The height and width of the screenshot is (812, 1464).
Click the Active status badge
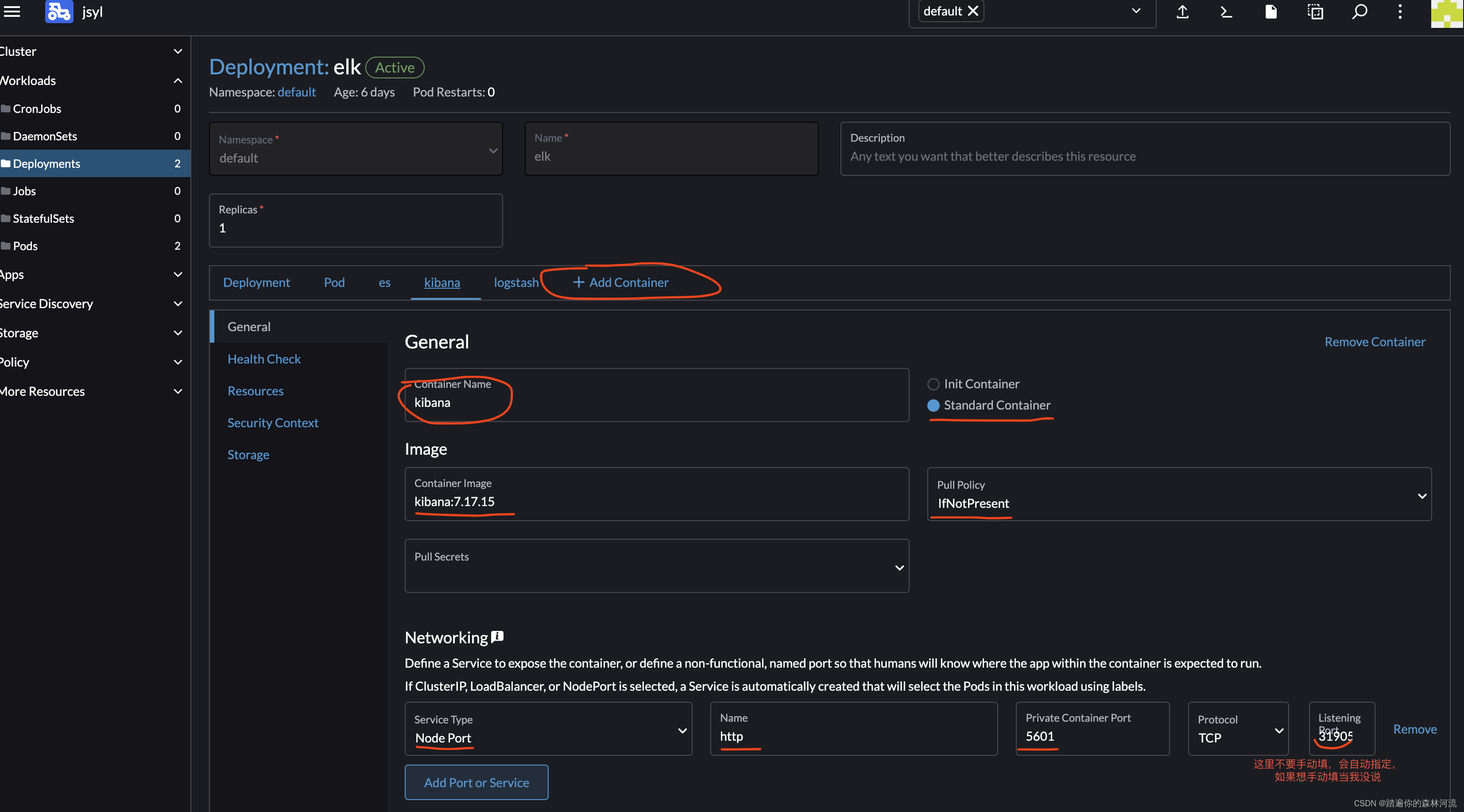click(395, 68)
